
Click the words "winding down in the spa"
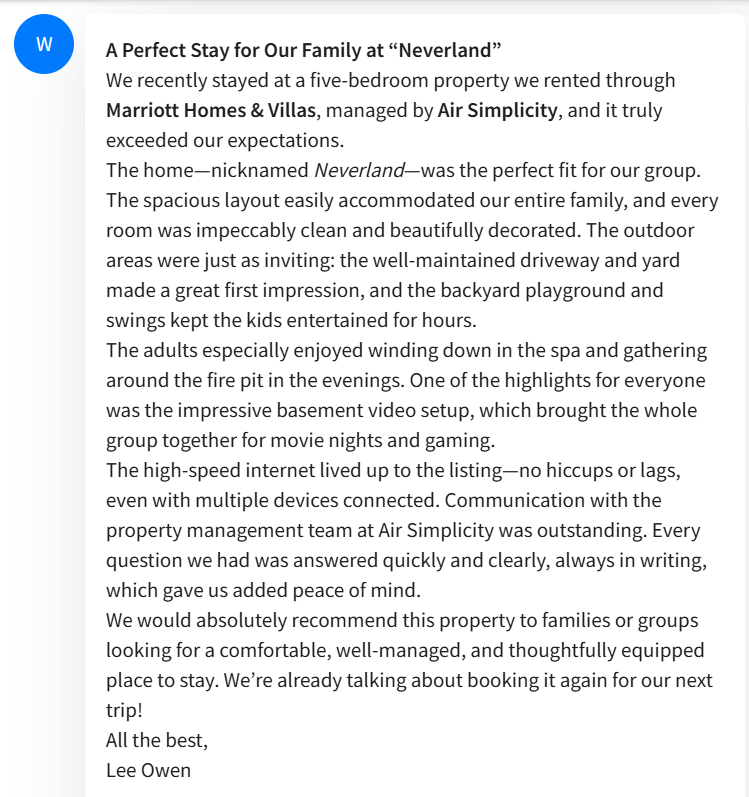click(416, 350)
